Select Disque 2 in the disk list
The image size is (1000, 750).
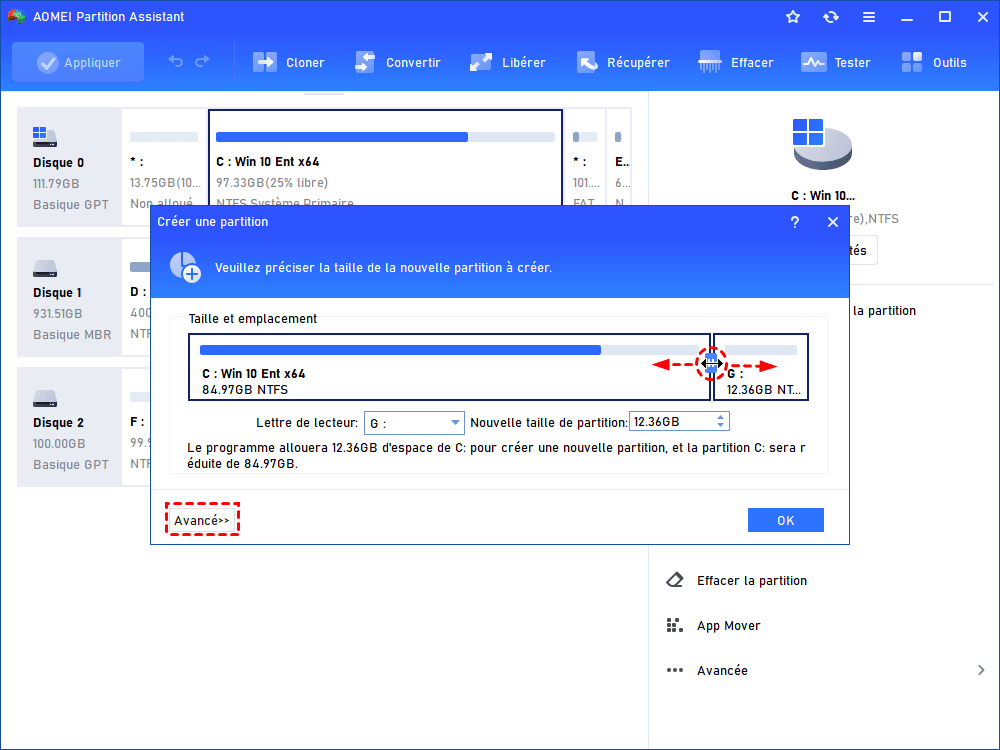coord(70,427)
